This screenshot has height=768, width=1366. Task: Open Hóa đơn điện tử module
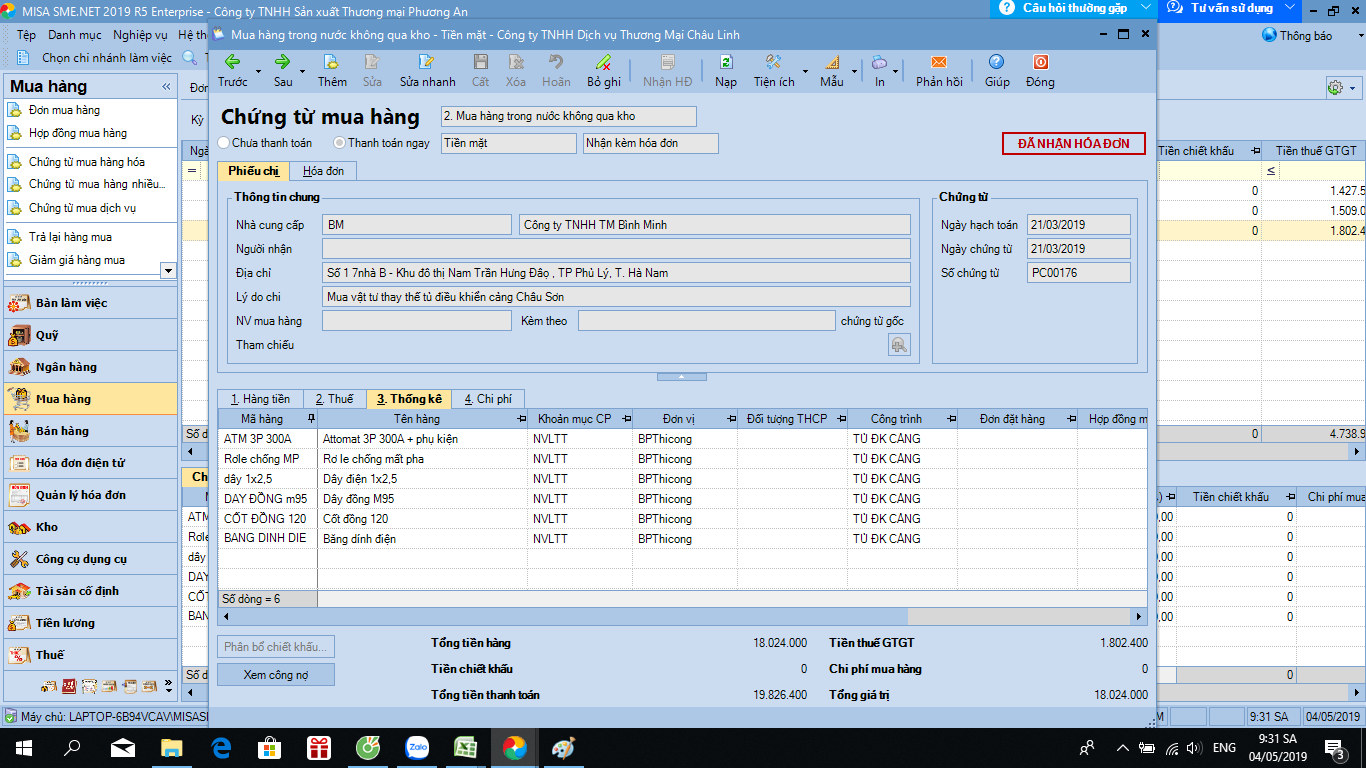click(x=90, y=463)
